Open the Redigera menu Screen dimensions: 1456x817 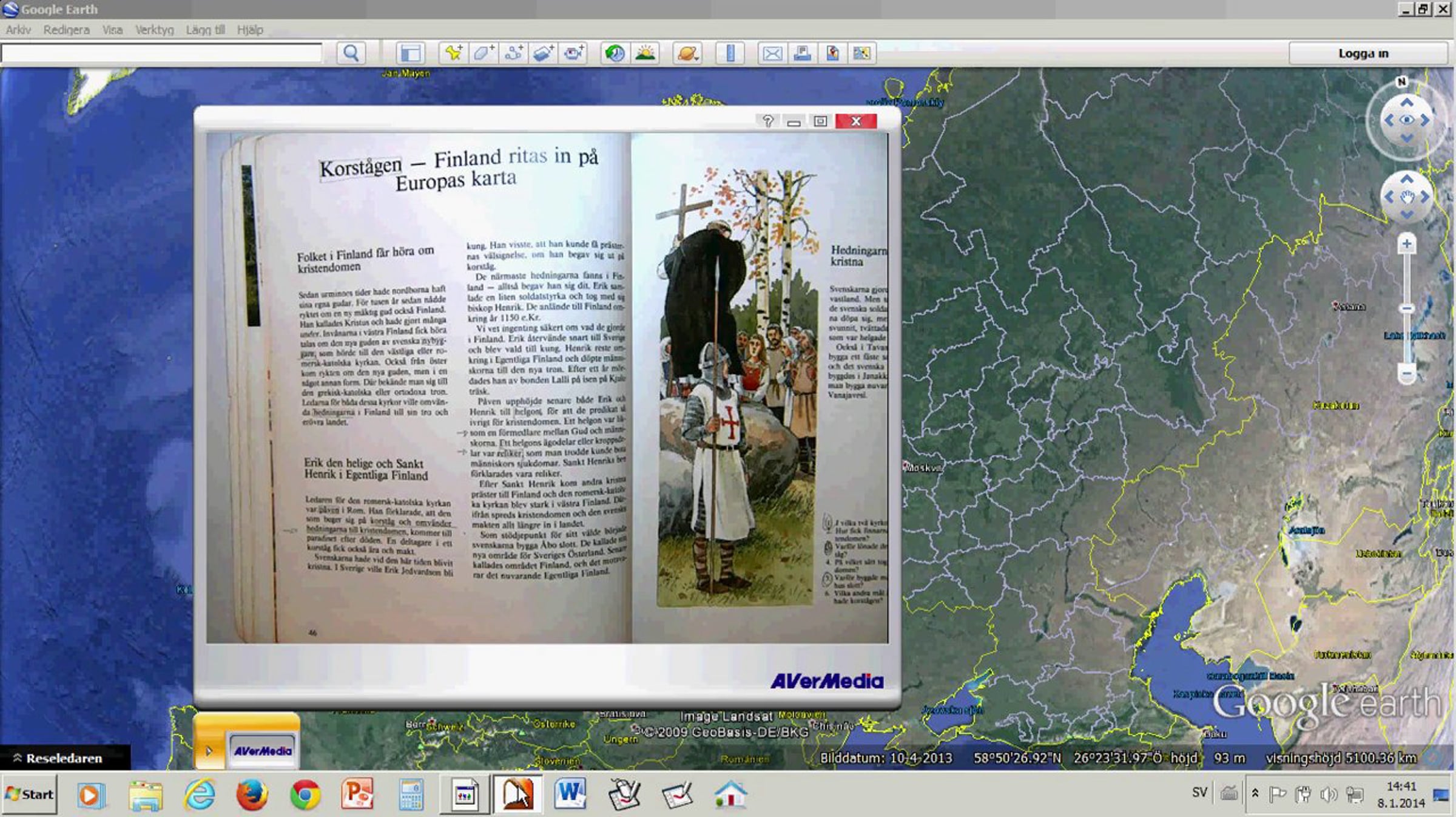point(66,30)
